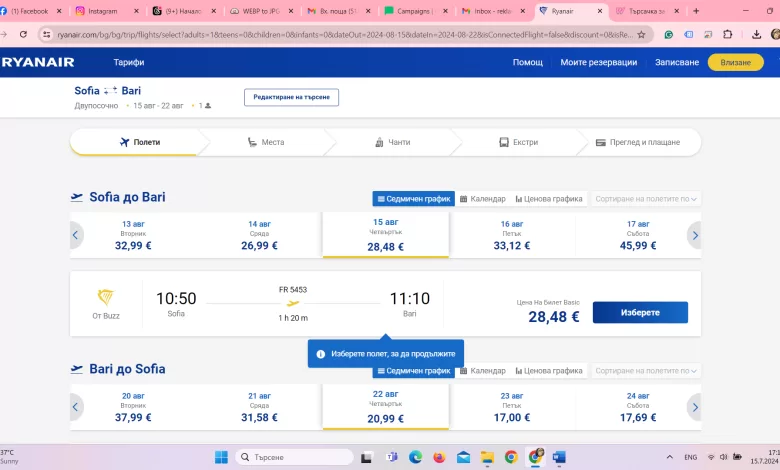Select 16 авг outbound date 33,12 €
Screen dimensions: 780x470
pyautogui.click(x=512, y=235)
